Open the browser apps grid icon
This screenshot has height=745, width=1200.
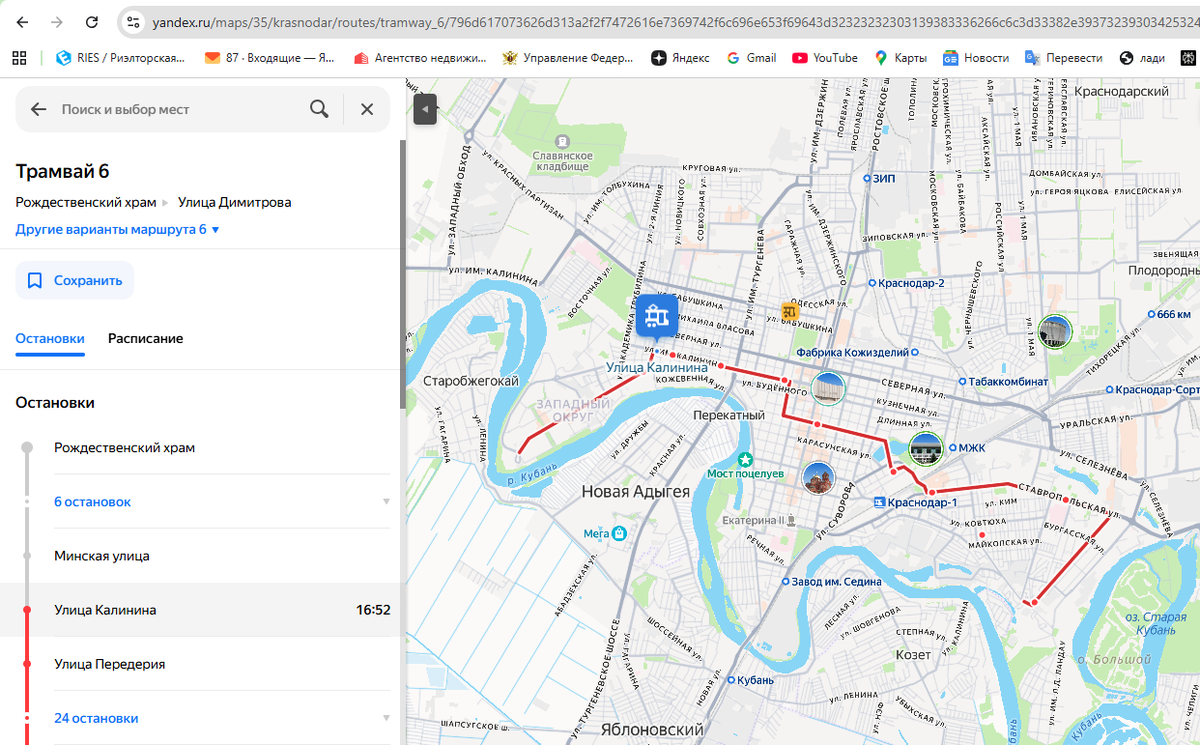point(19,58)
